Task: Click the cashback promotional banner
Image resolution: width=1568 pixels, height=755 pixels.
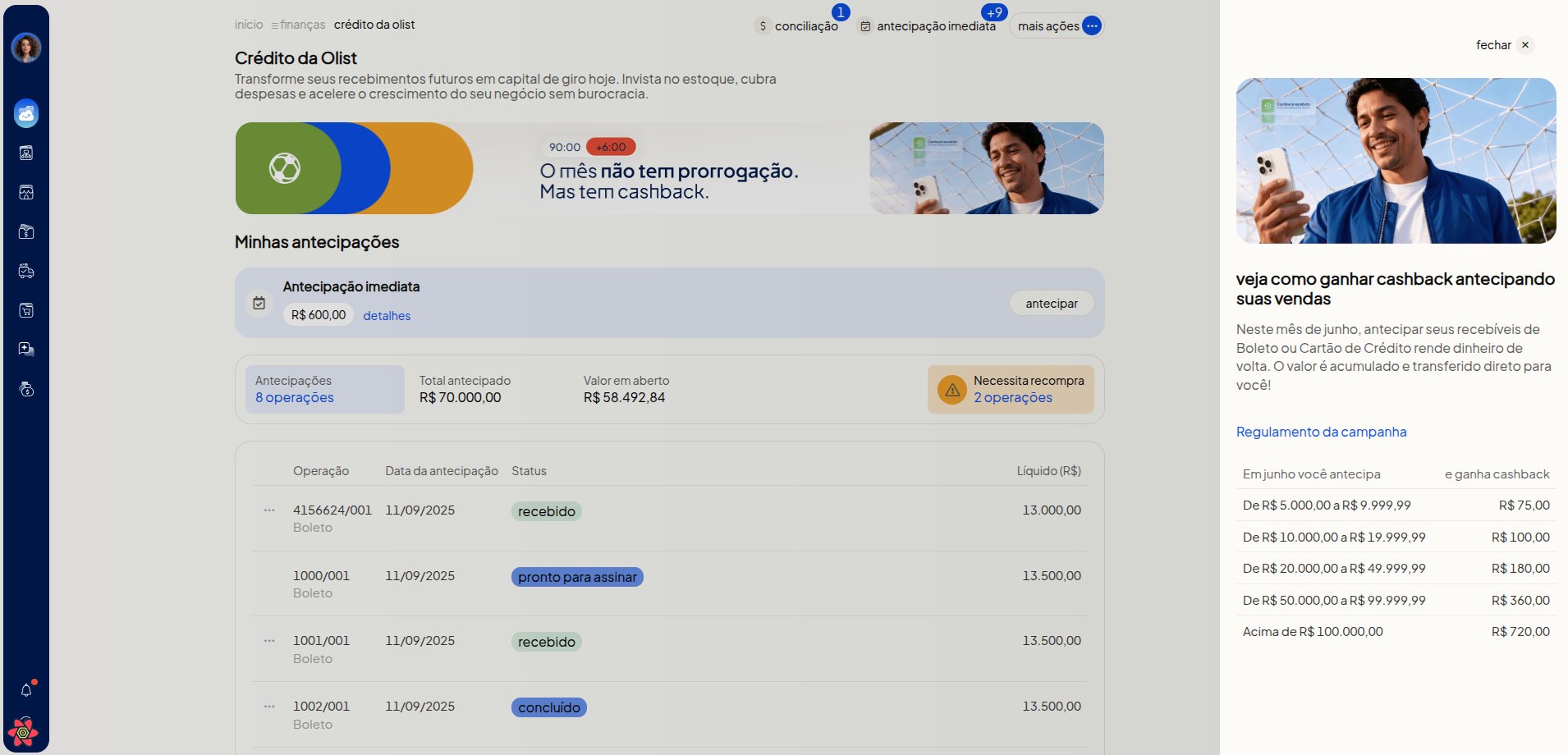Action: [x=669, y=168]
